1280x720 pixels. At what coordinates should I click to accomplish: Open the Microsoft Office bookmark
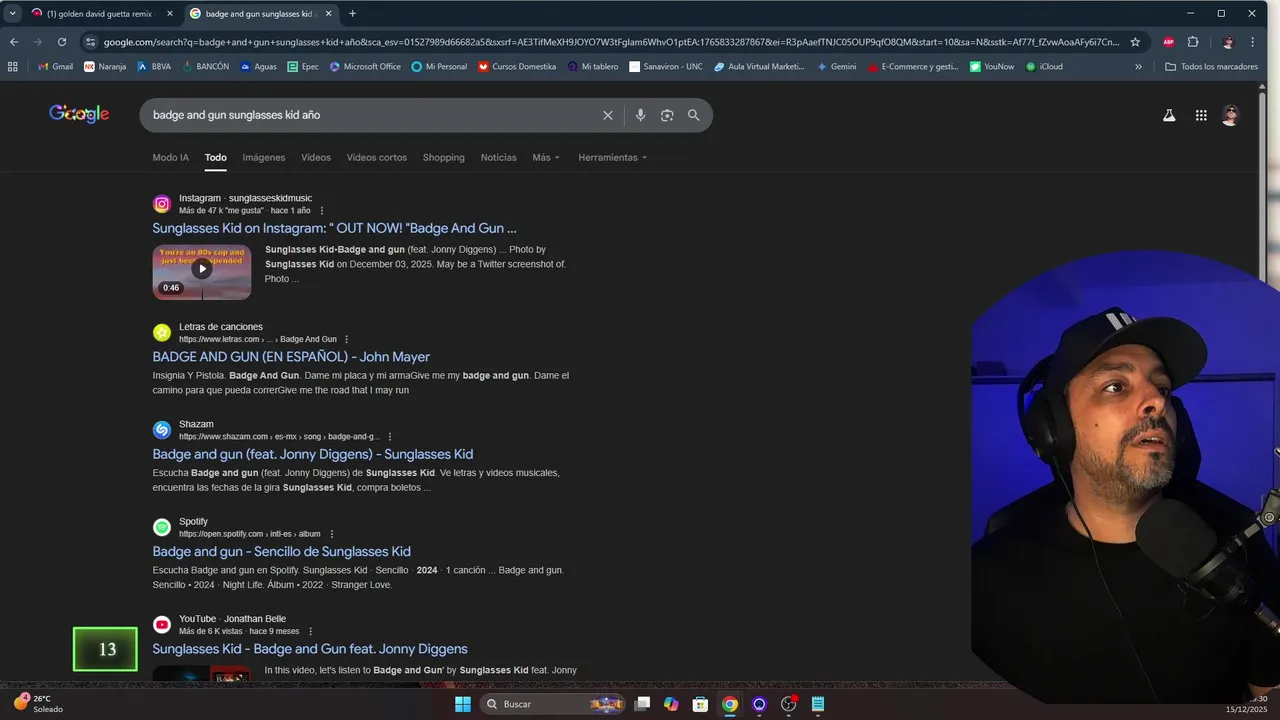[x=364, y=67]
